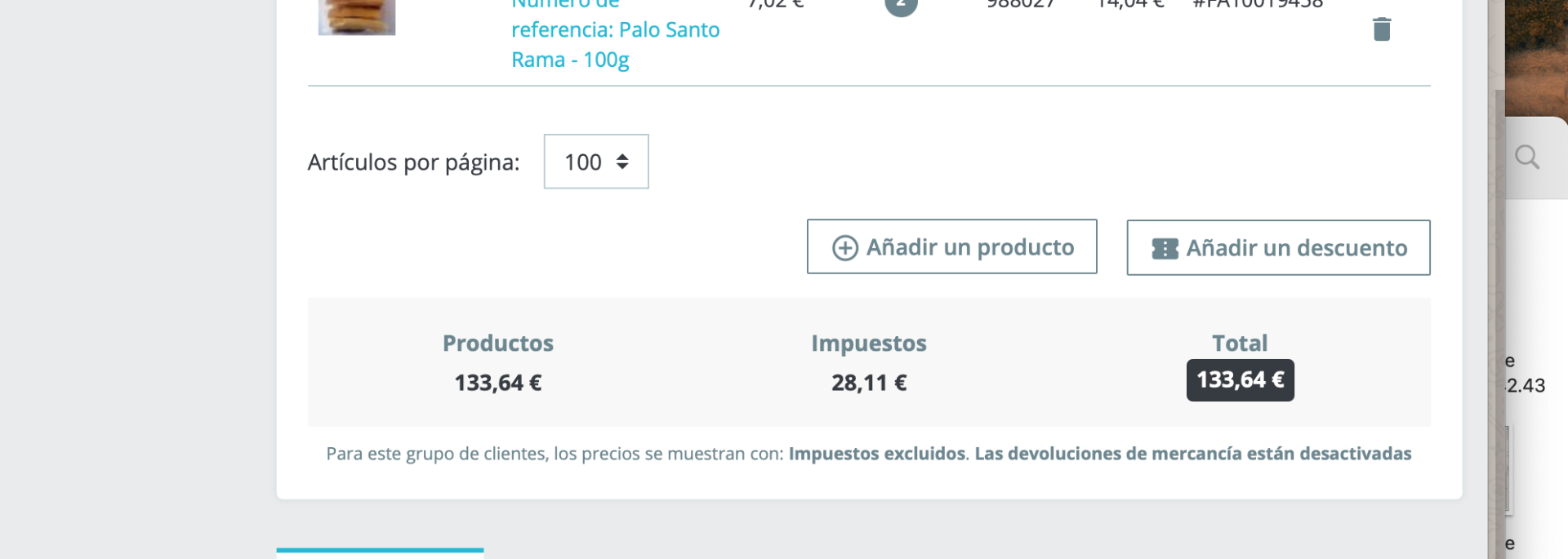Click the devoluciones de mercancía desactivadas notice
The width and height of the screenshot is (1568, 559).
coord(1192,454)
